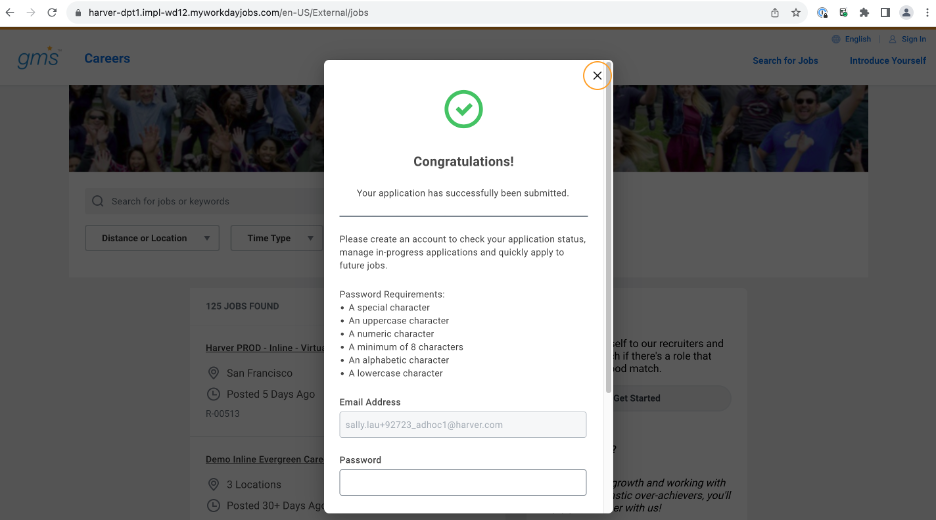
Task: Close the Congratulations dialog
Action: (597, 76)
